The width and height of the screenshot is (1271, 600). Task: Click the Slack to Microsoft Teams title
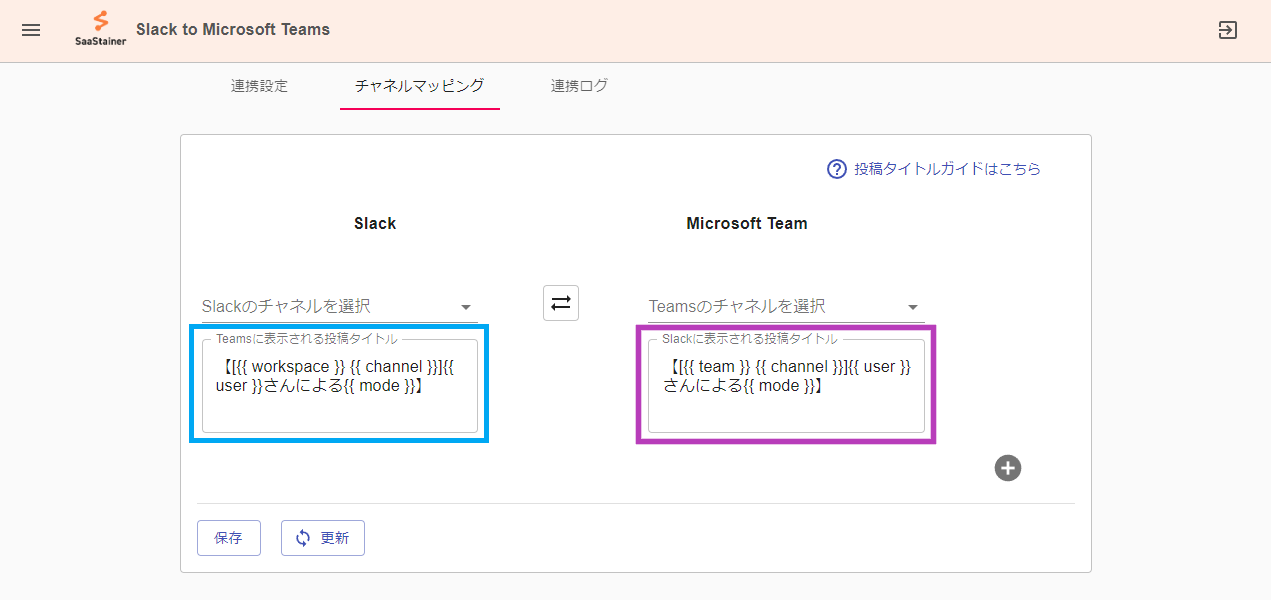(233, 29)
